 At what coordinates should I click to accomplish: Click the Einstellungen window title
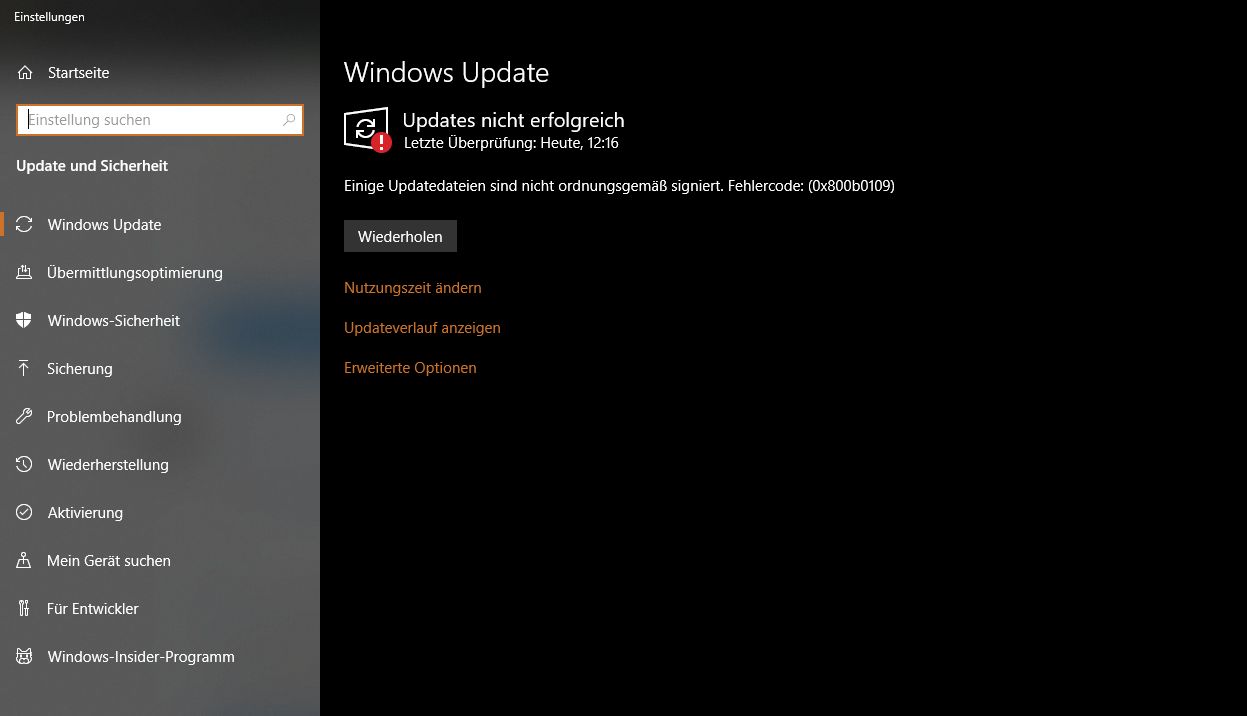pyautogui.click(x=49, y=17)
